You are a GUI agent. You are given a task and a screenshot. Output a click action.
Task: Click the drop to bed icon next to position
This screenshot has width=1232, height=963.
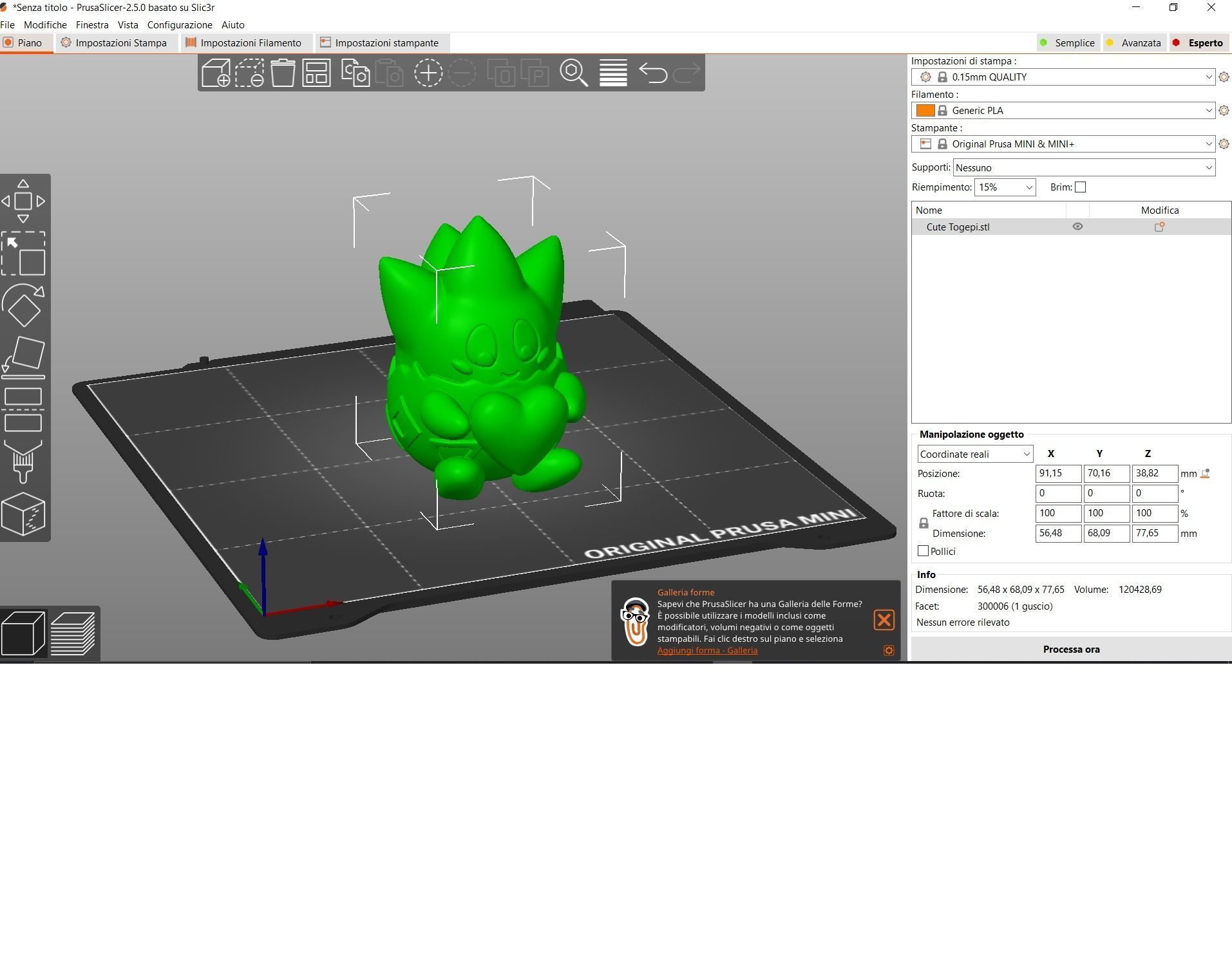[1205, 473]
